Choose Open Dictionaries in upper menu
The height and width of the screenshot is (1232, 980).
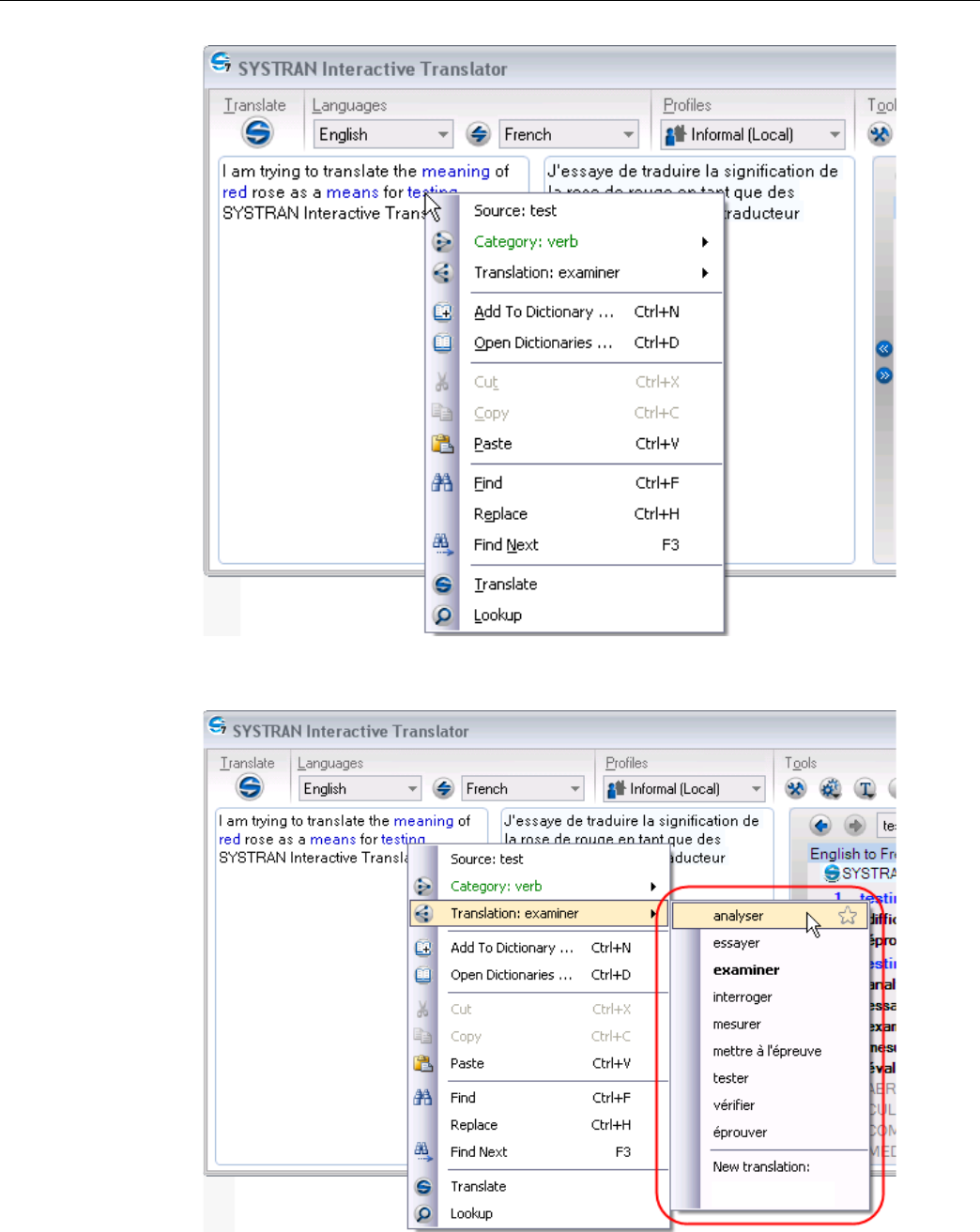tap(590, 343)
